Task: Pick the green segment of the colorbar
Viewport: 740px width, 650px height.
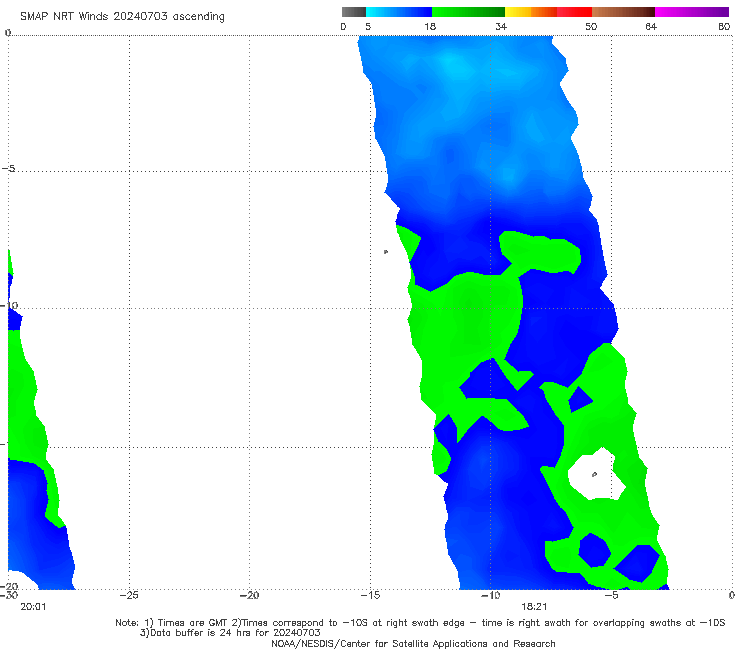Action: [469, 12]
